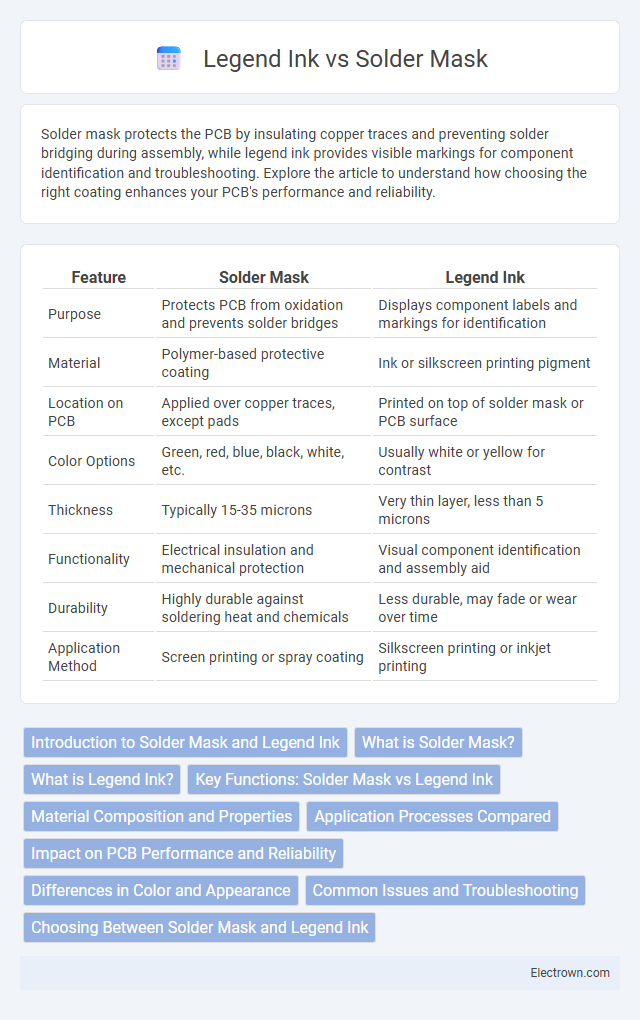This screenshot has height=1020, width=640.
Task: Open the What is Legend Ink? link
Action: point(102,779)
